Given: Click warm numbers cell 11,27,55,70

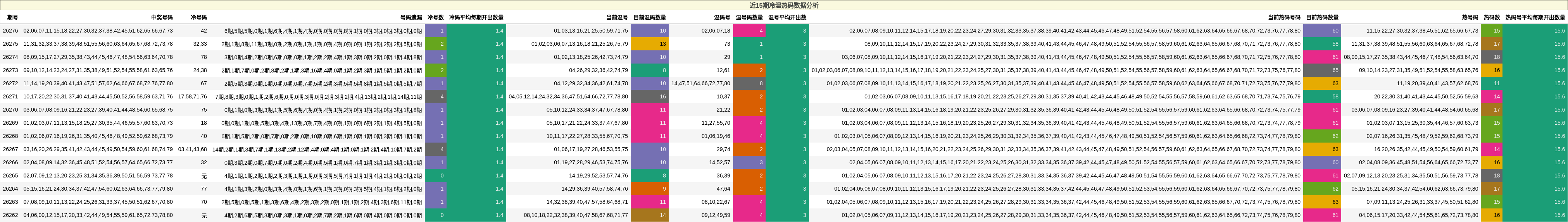Looking at the screenshot, I should (x=716, y=123).
